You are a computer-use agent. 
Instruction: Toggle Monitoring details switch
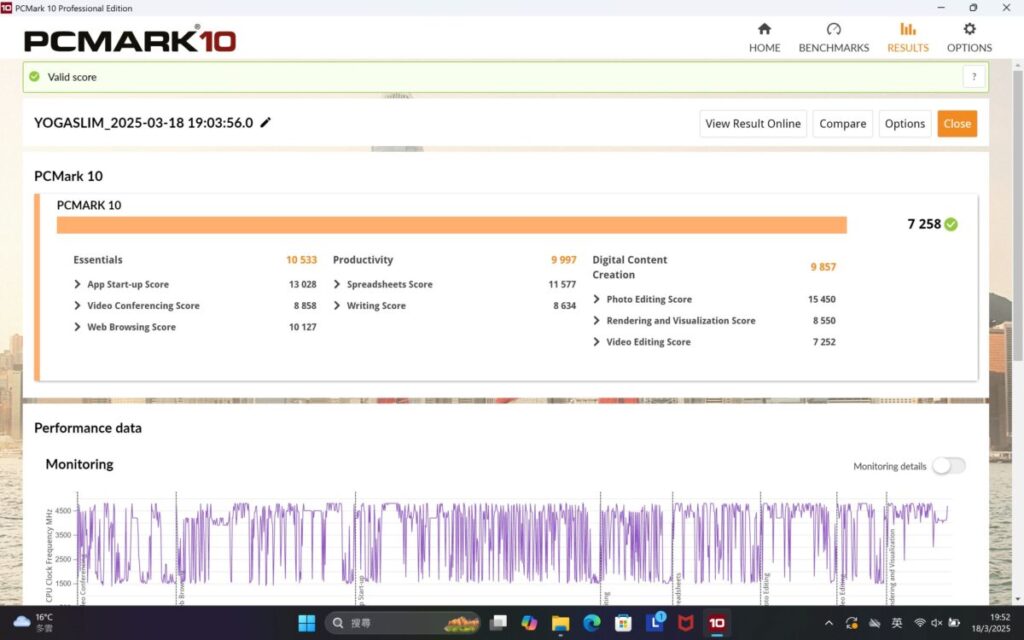(948, 466)
